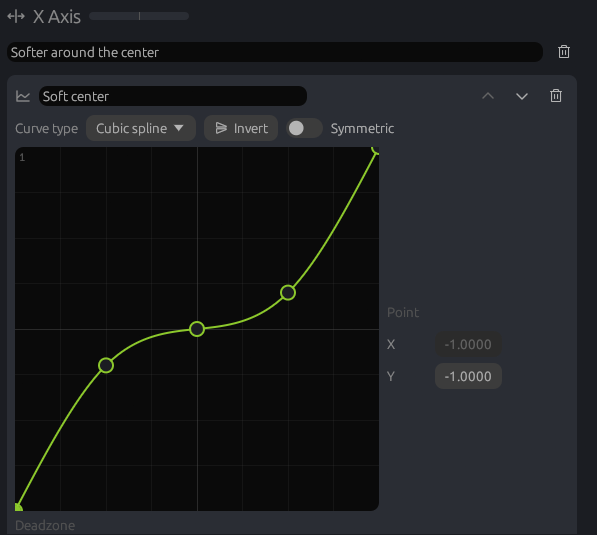Open the Cubic spline curve type dropdown
Image resolution: width=597 pixels, height=535 pixels.
tap(140, 128)
